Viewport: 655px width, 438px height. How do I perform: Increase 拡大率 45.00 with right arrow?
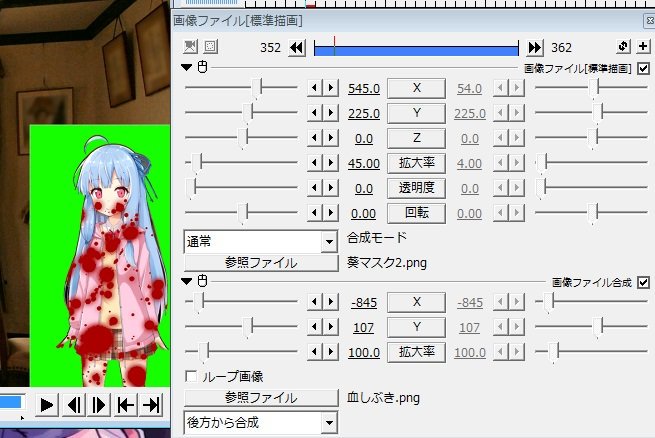pyautogui.click(x=330, y=163)
